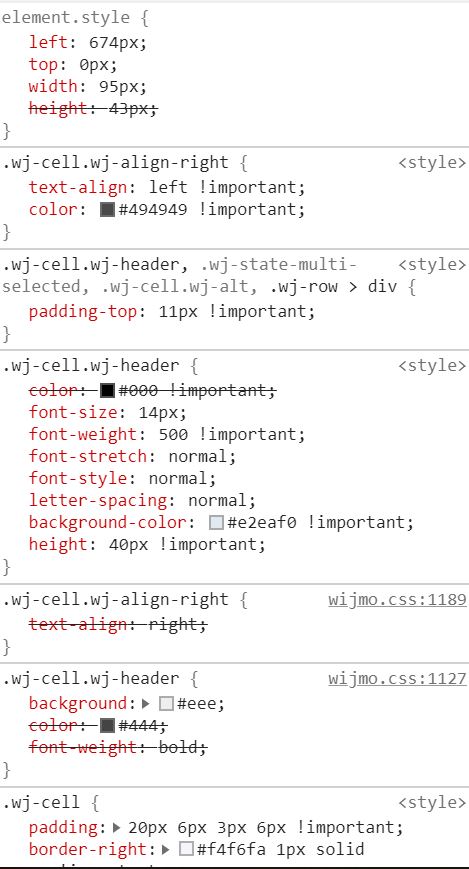Expand the border-right shorthand property
The width and height of the screenshot is (469, 869).
click(x=166, y=849)
